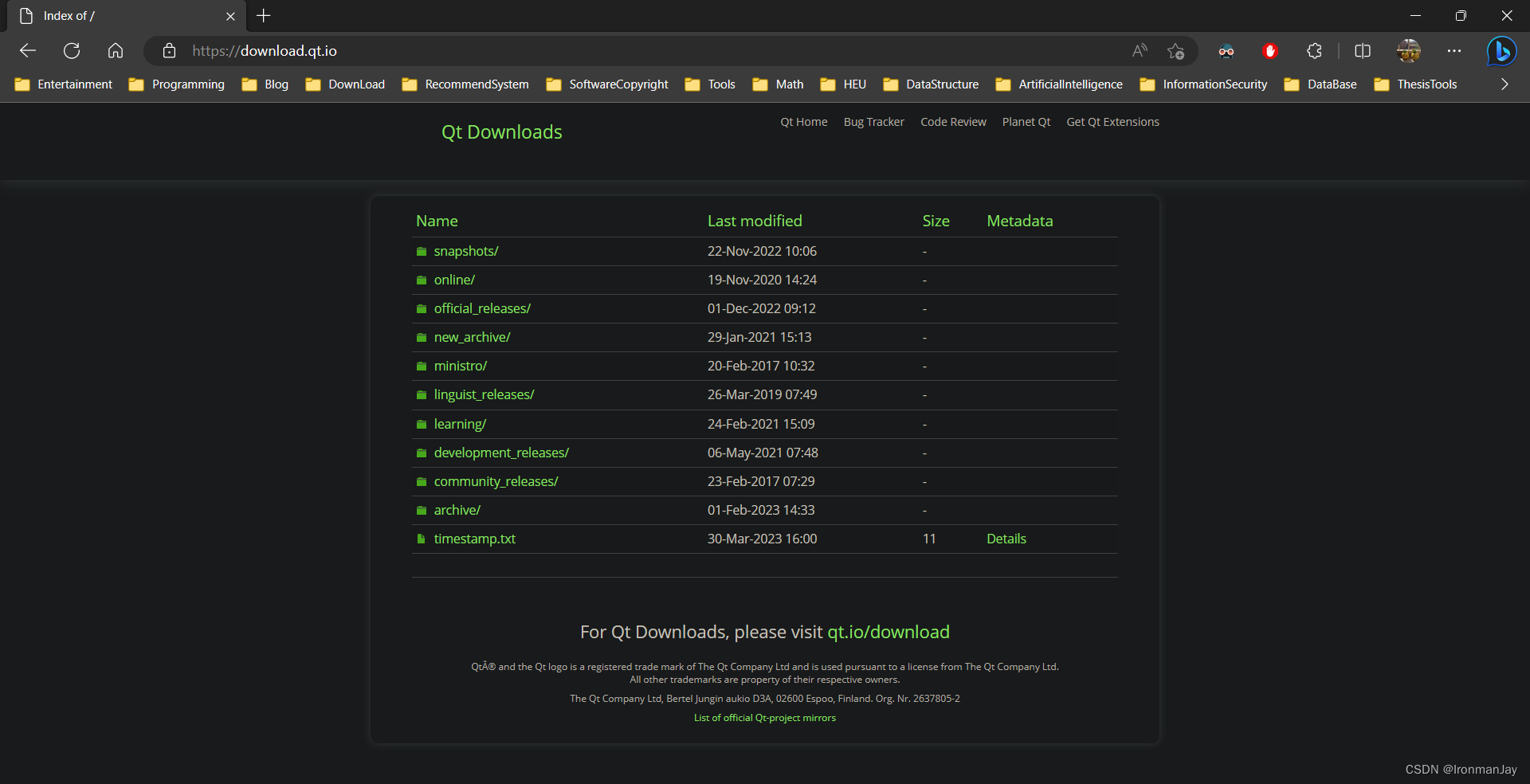Image resolution: width=1530 pixels, height=784 pixels.
Task: Open the official_releases/ directory
Action: (x=482, y=308)
